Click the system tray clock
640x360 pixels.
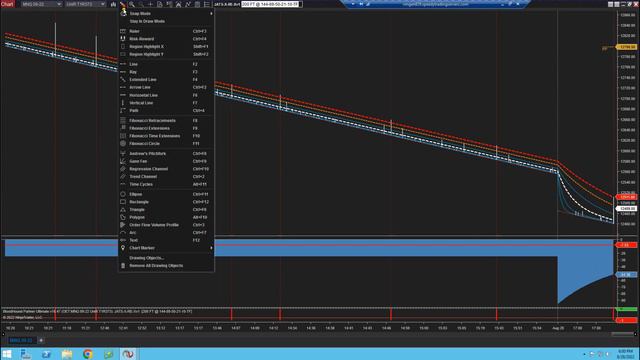point(625,354)
